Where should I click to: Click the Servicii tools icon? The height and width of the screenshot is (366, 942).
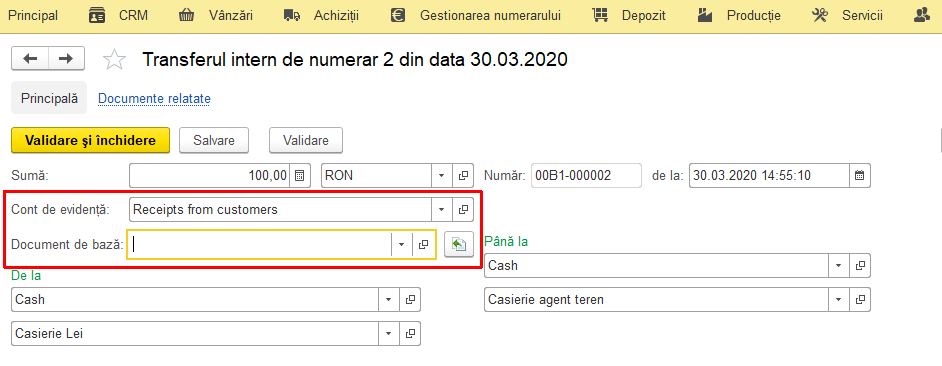819,16
